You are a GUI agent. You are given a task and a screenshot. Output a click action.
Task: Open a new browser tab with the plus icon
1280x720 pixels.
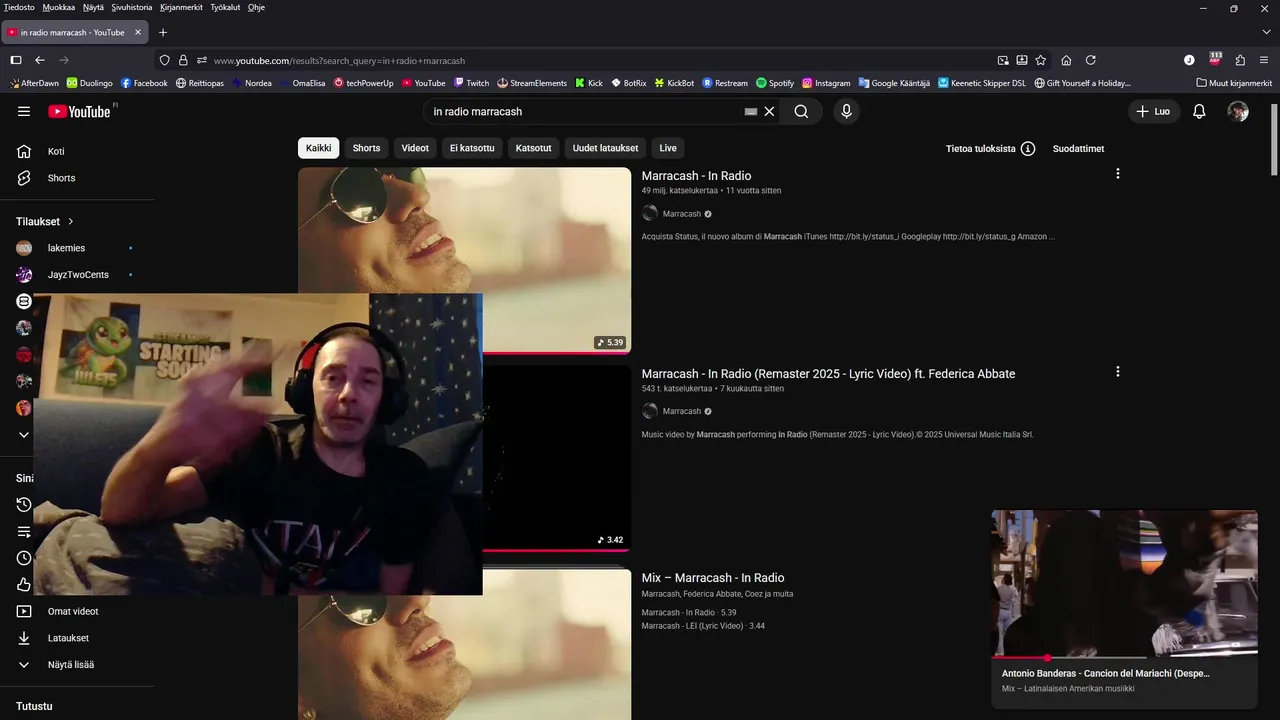point(163,32)
